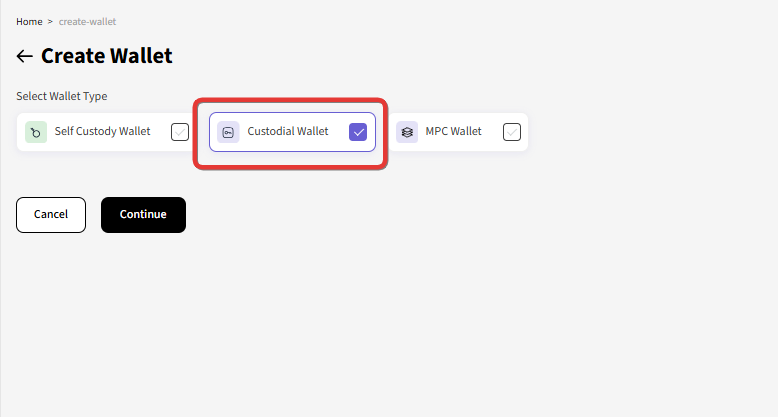Click the stacked layers MPC Wallet icon
The image size is (778, 417).
[x=407, y=132]
